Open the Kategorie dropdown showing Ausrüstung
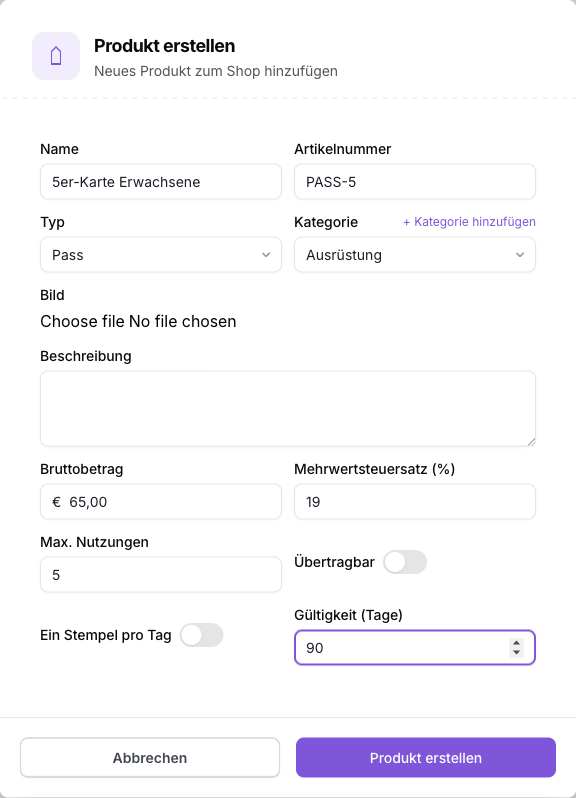The width and height of the screenshot is (576, 798). [x=415, y=255]
